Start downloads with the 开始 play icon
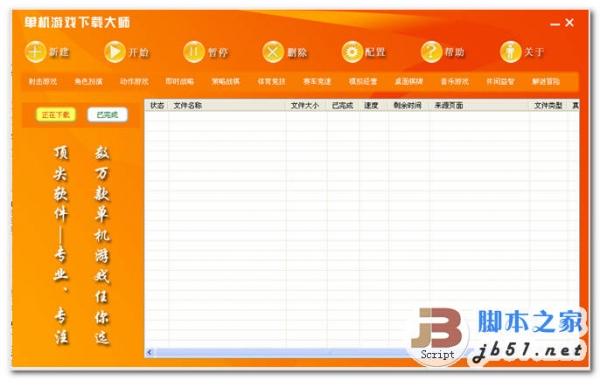The height and width of the screenshot is (380, 600). [x=115, y=51]
